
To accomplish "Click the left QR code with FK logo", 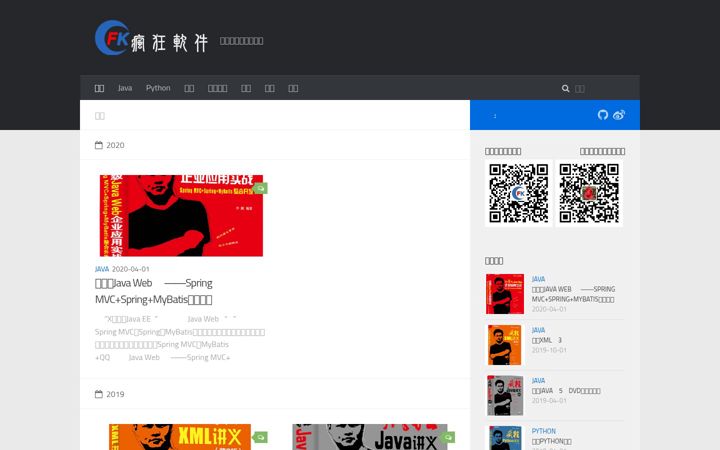I will click(x=518, y=193).
